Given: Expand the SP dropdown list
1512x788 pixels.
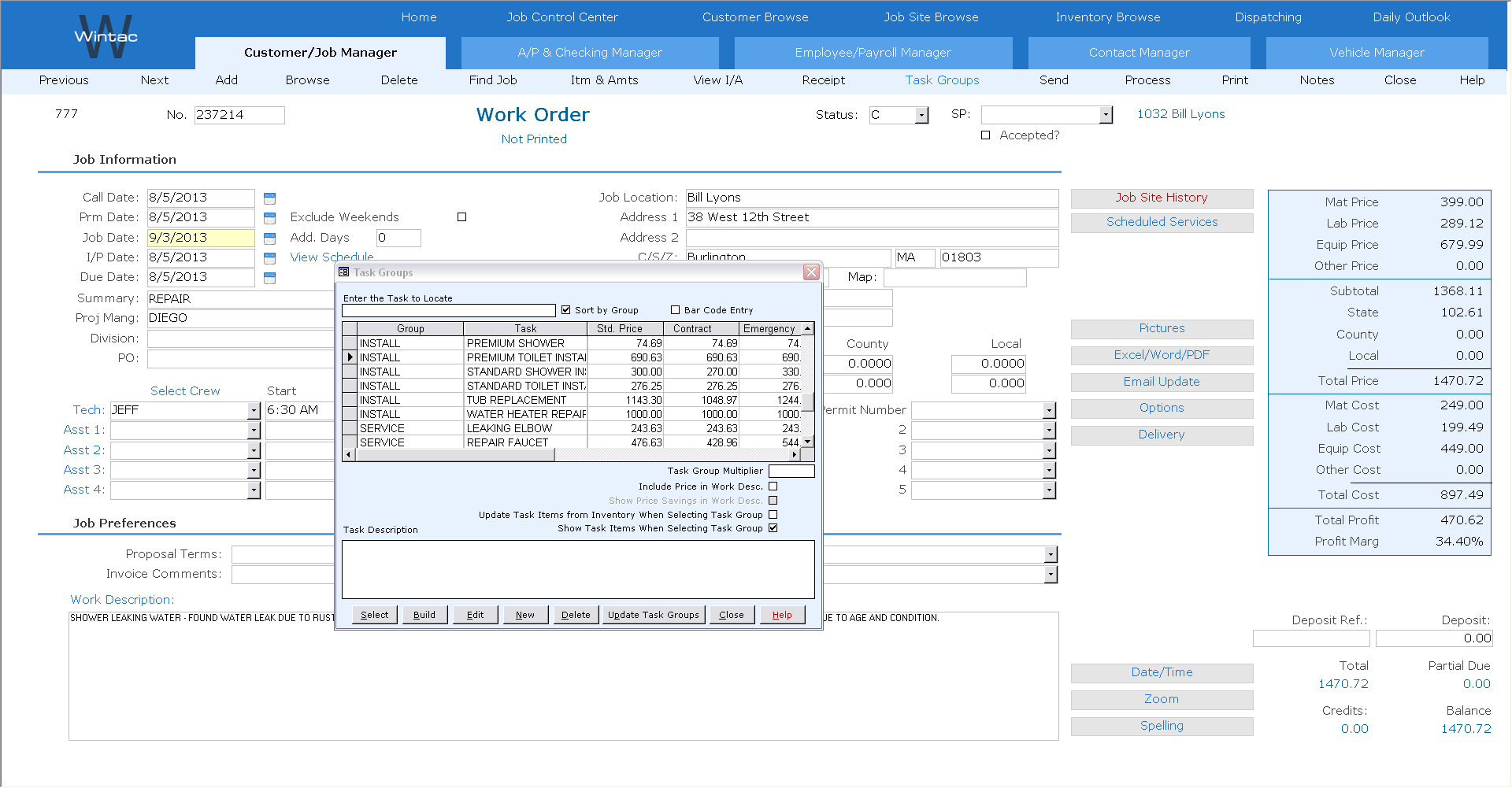Looking at the screenshot, I should tap(1106, 116).
